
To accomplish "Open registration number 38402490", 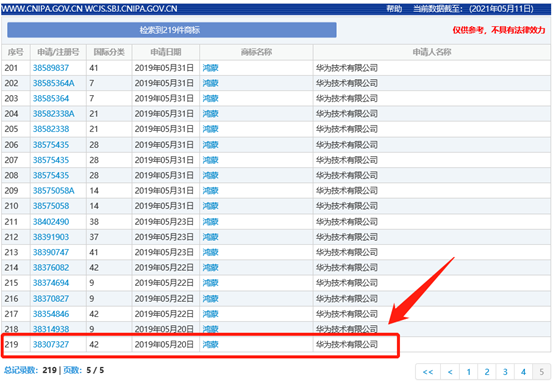I will pos(51,222).
